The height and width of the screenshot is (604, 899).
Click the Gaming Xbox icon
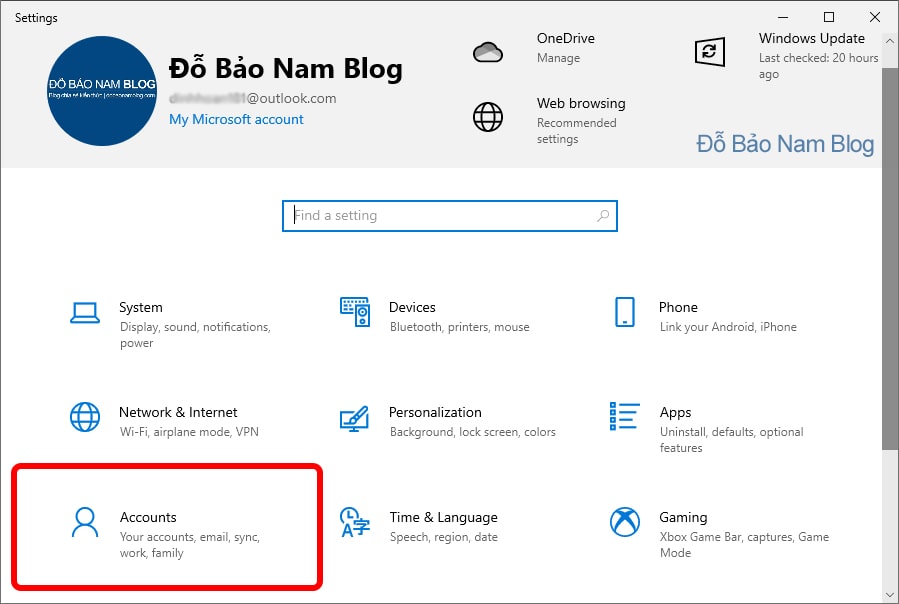pyautogui.click(x=624, y=522)
